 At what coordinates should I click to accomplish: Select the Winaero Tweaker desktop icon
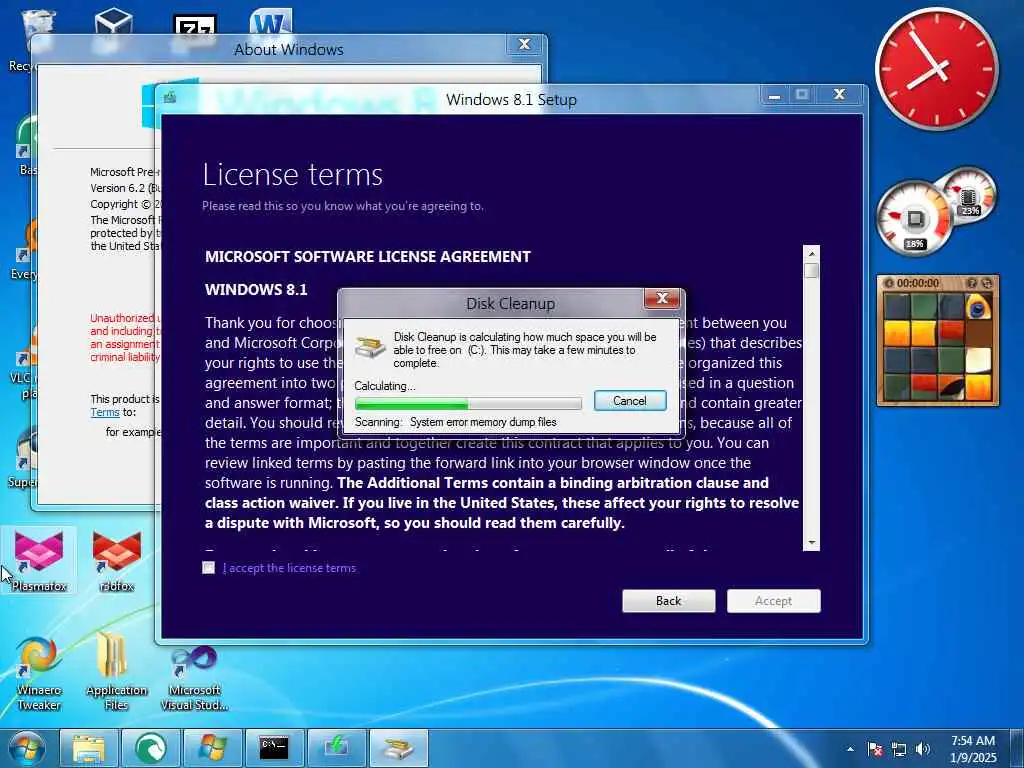[39, 673]
